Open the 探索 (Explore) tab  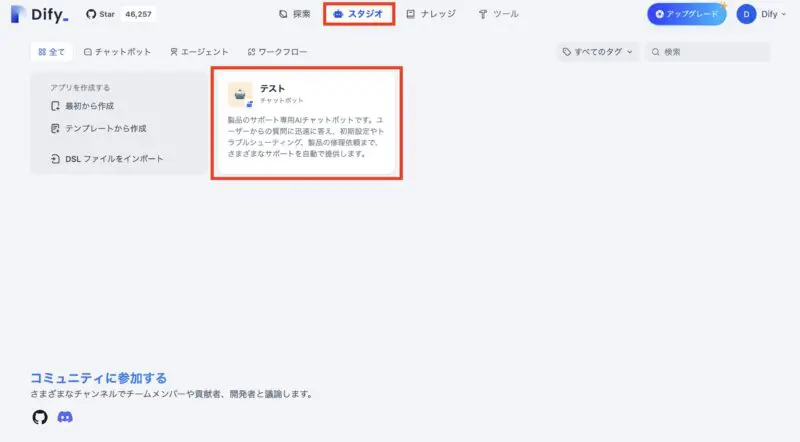coord(295,15)
